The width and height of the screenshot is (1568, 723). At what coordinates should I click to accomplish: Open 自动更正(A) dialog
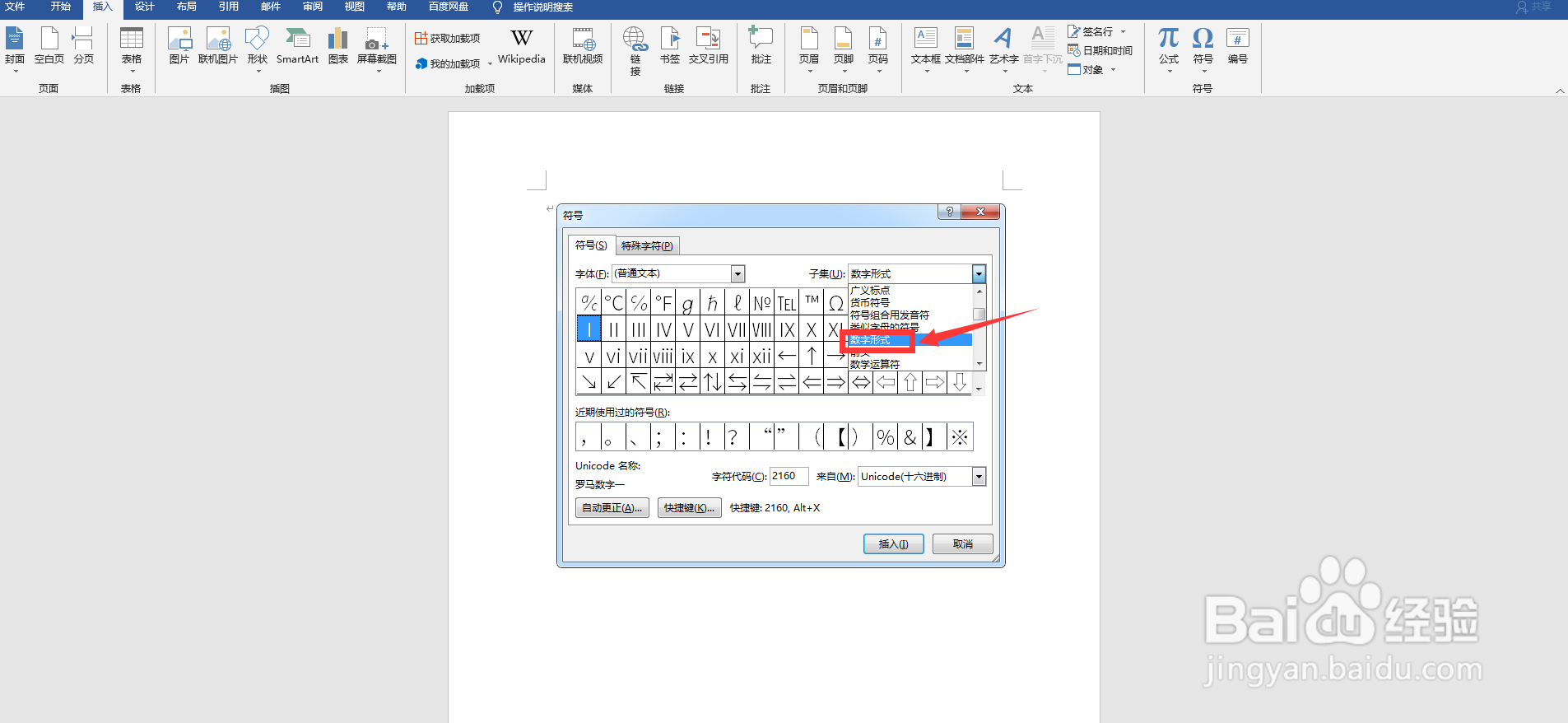pyautogui.click(x=612, y=508)
